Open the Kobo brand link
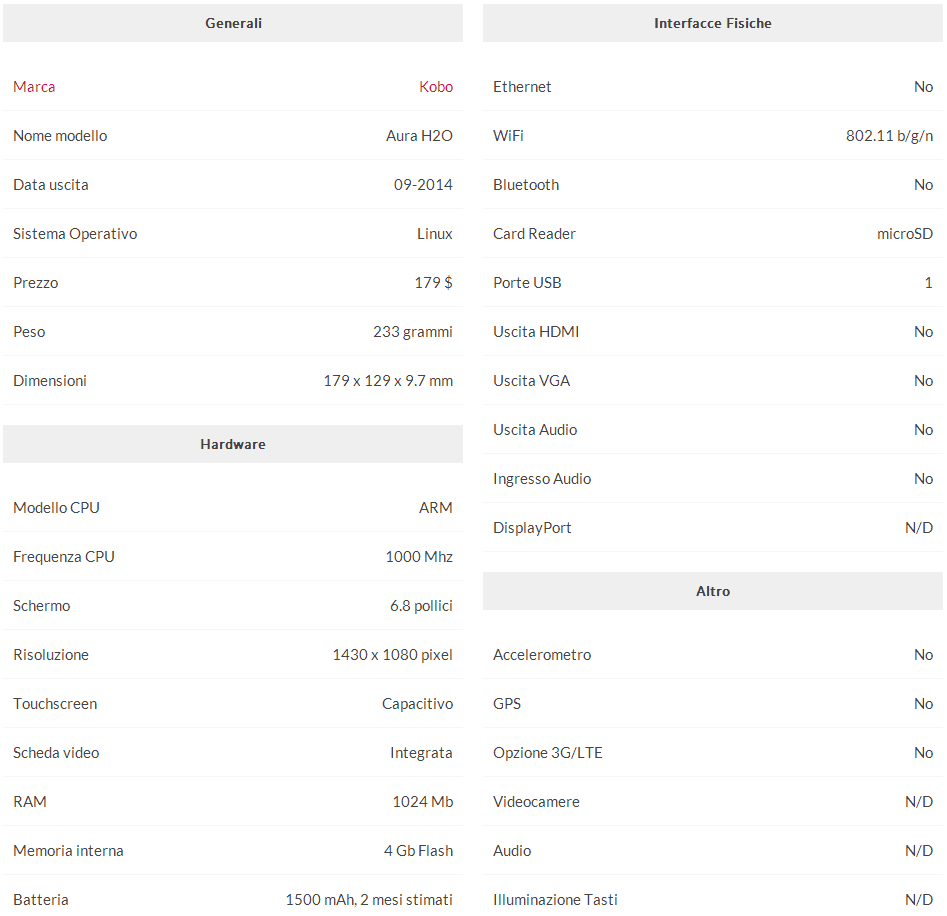This screenshot has width=947, height=916. 435,87
